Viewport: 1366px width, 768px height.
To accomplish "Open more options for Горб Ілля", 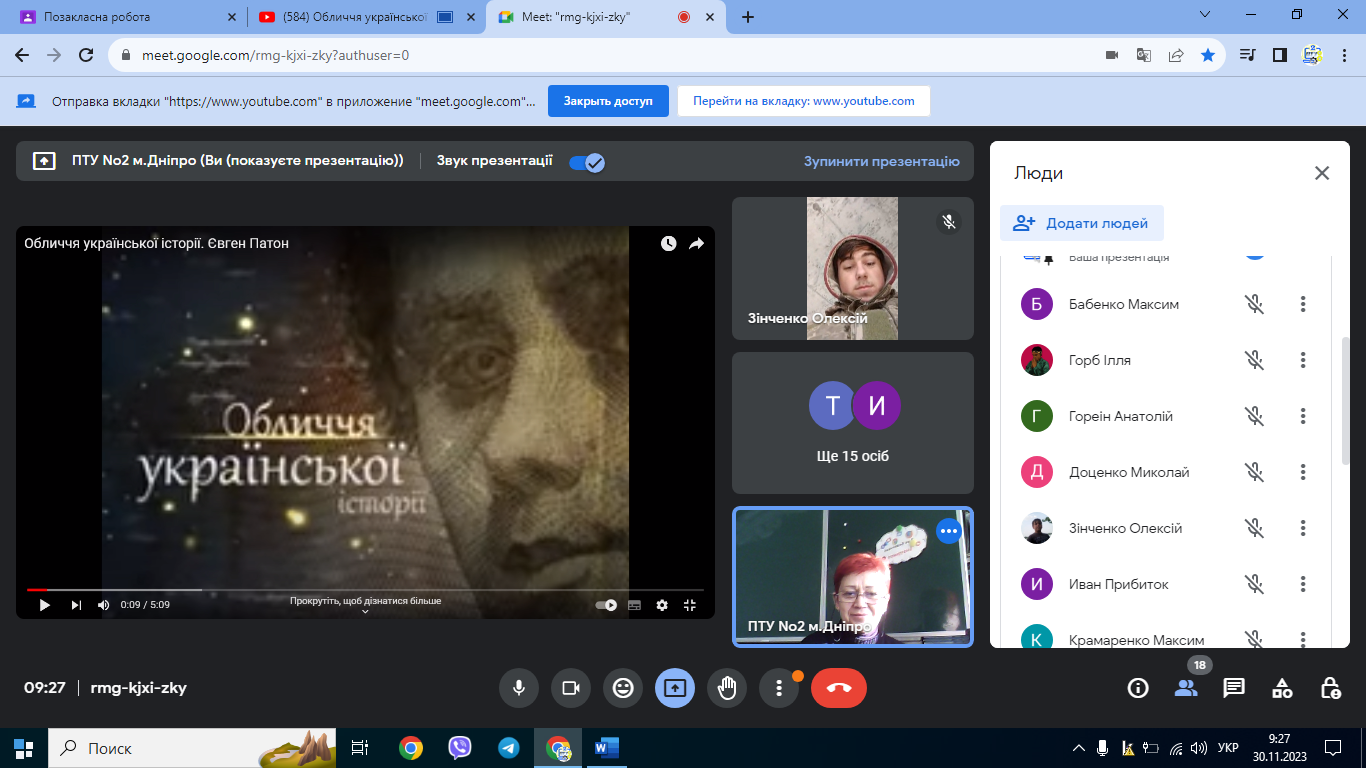I will pyautogui.click(x=1303, y=360).
